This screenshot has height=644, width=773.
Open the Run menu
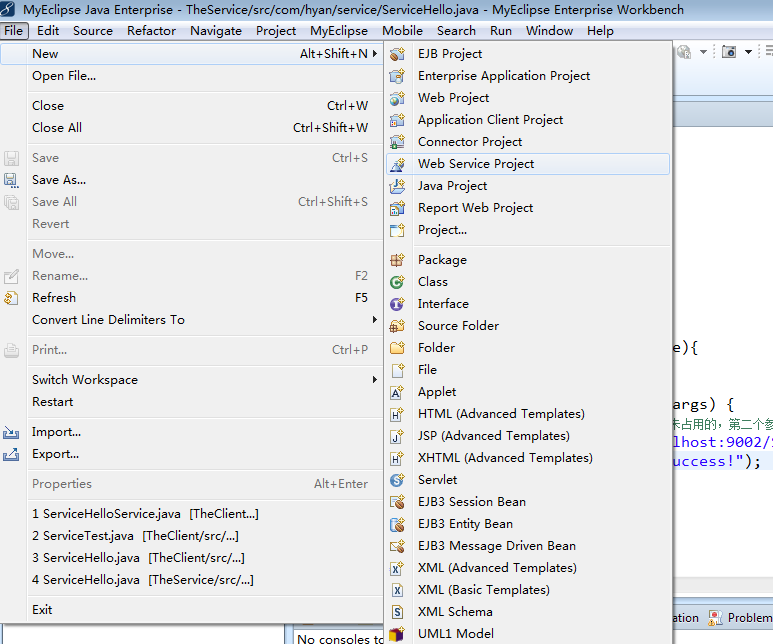pyautogui.click(x=500, y=31)
